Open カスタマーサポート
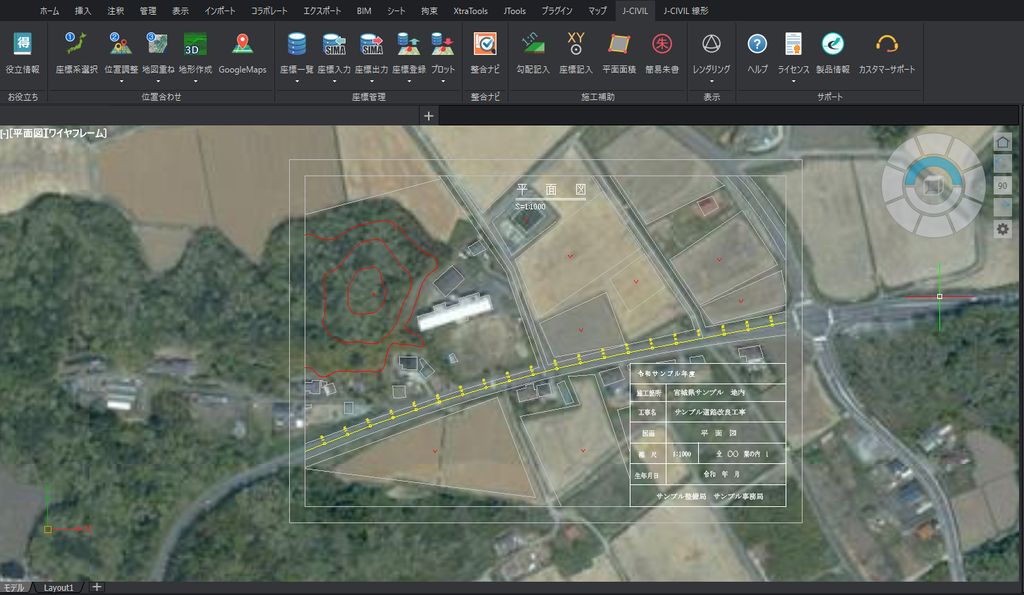Screen dimensions: 1024x595 click(886, 52)
